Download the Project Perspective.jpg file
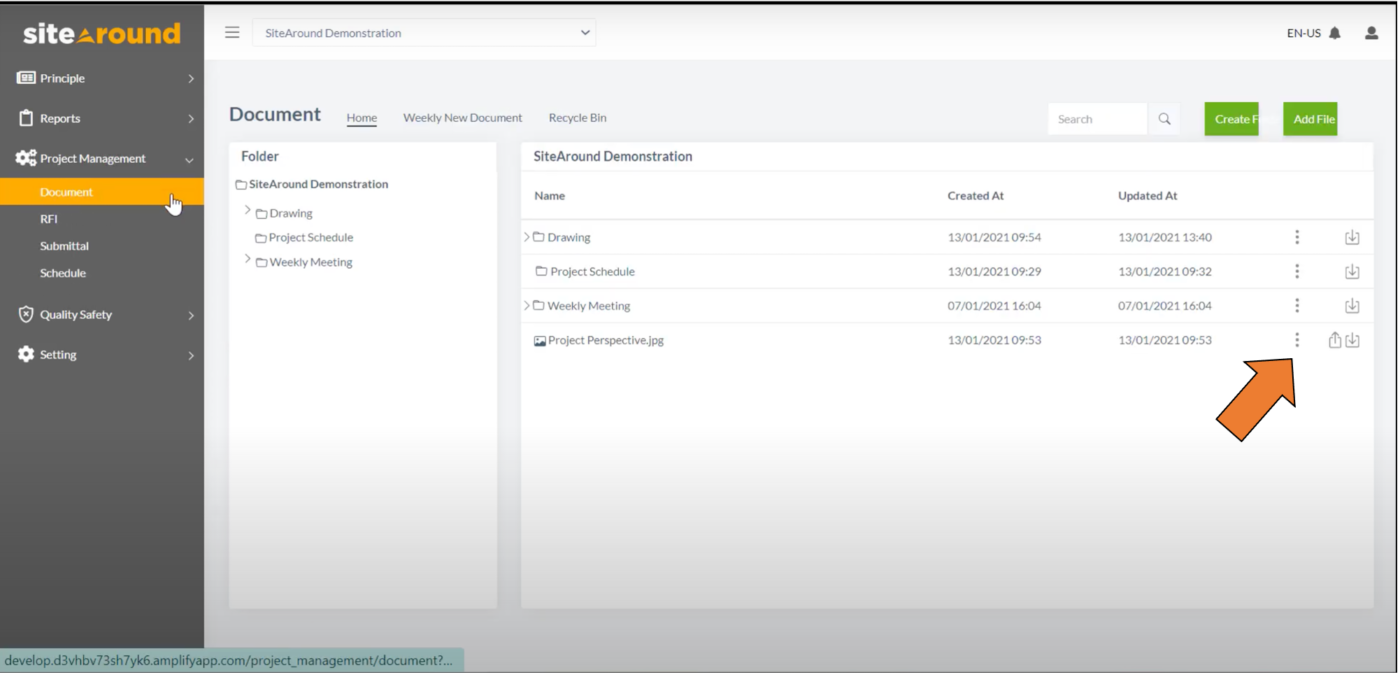The width and height of the screenshot is (1400, 673). (x=1353, y=340)
